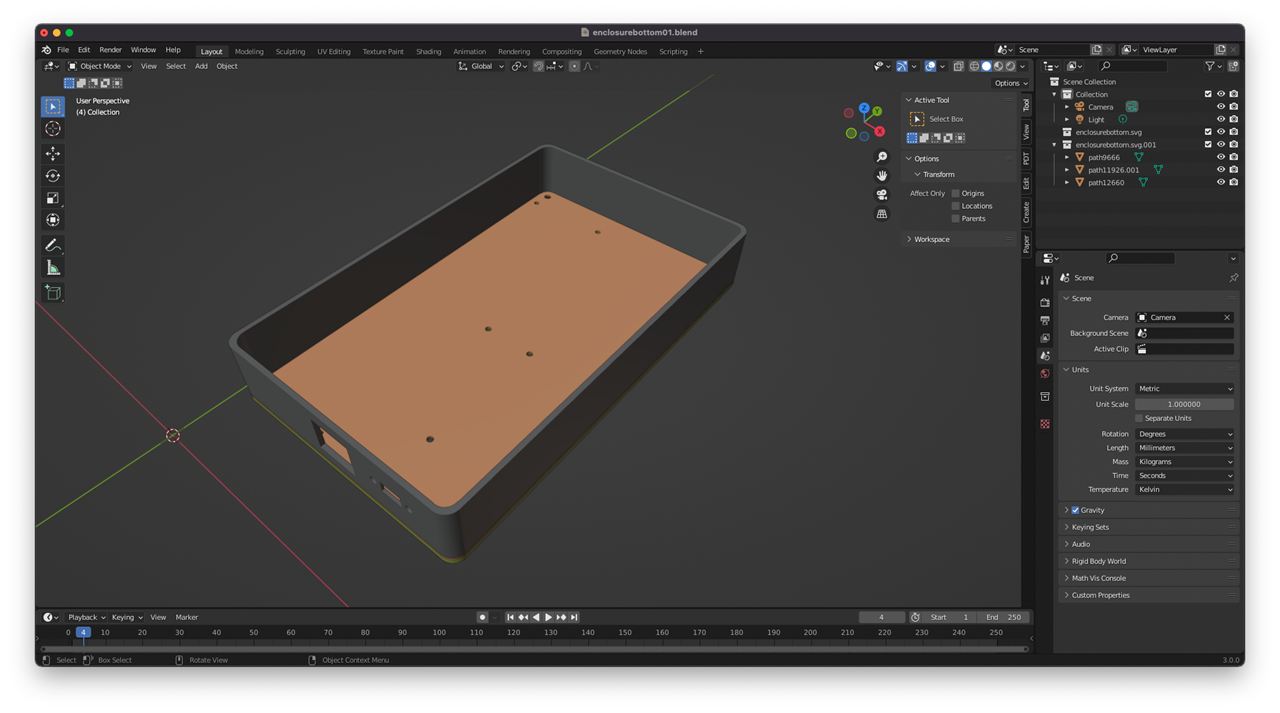Switch perspective/orthographic with the grid icon

pos(882,214)
